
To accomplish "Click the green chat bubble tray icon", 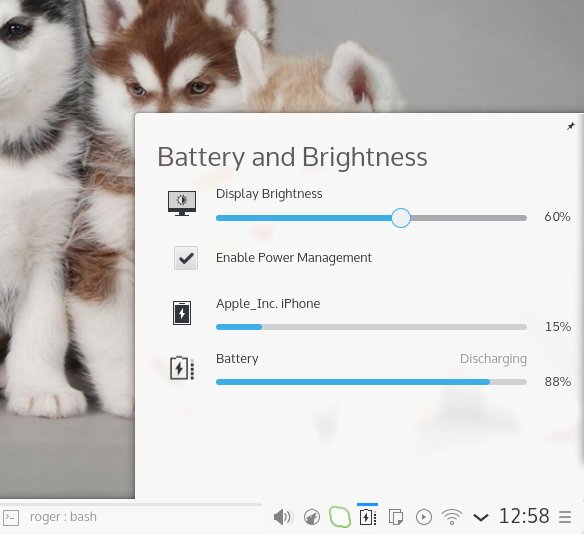I will [x=340, y=517].
